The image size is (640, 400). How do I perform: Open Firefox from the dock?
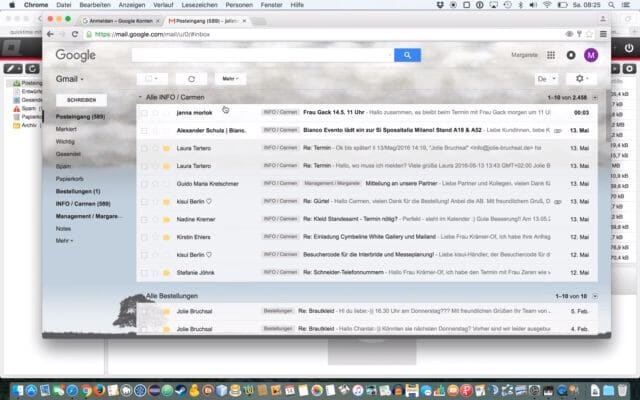[99, 391]
